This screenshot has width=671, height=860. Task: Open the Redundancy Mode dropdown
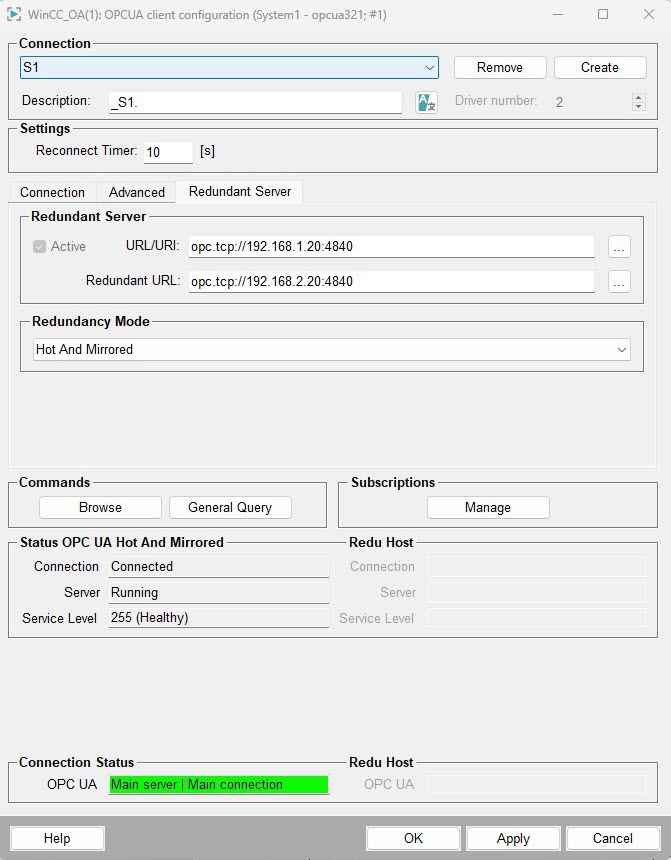click(x=622, y=350)
